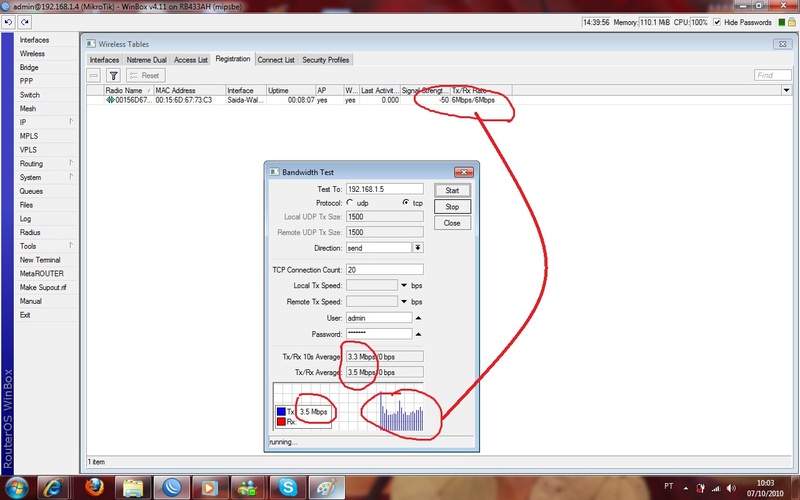The image size is (800, 500).
Task: Expand the Tools submenu
Action: pos(71,245)
